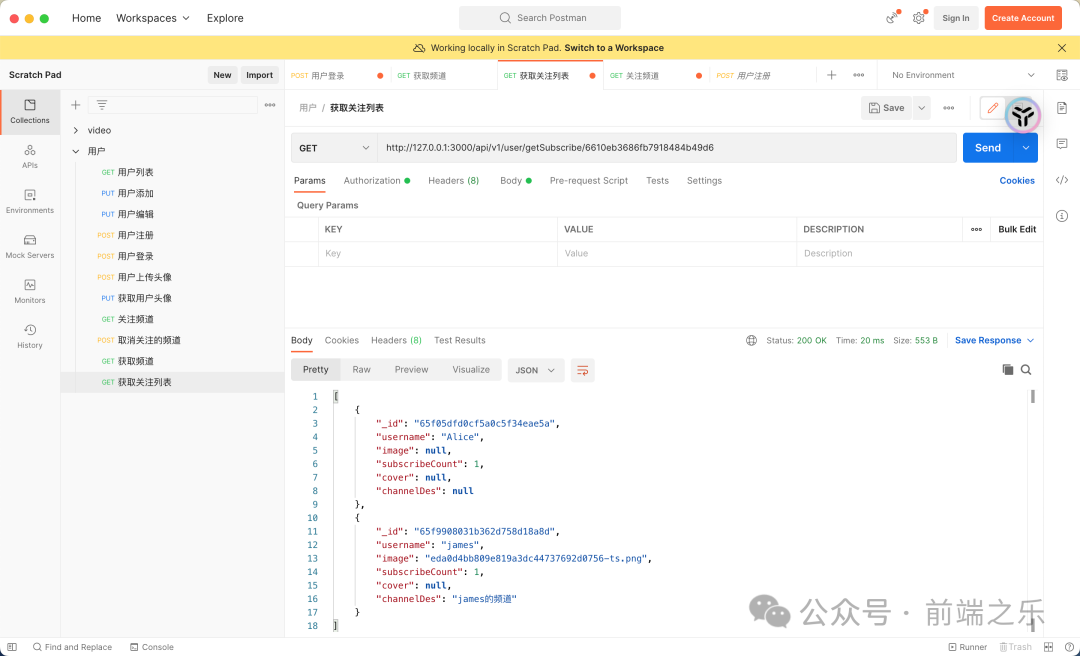Open a new request tab with plus icon
Image resolution: width=1080 pixels, height=656 pixels.
point(831,75)
